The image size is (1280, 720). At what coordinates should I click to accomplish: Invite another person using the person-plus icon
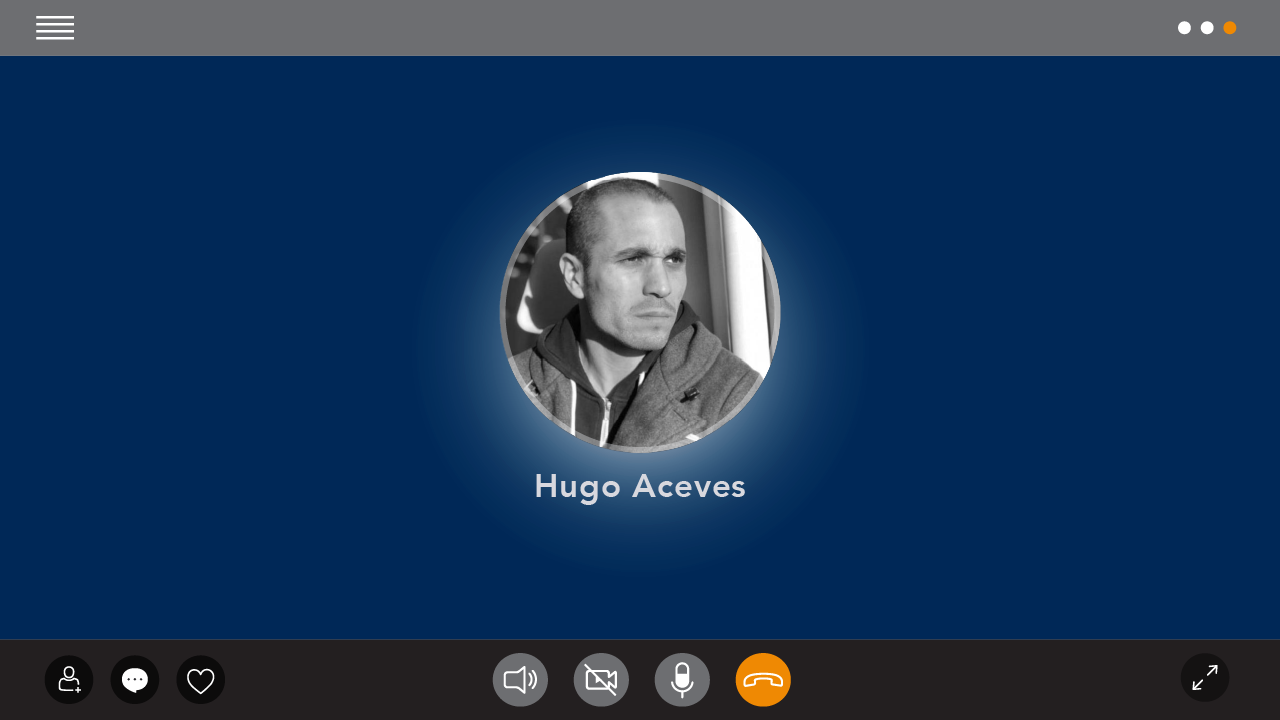click(69, 680)
